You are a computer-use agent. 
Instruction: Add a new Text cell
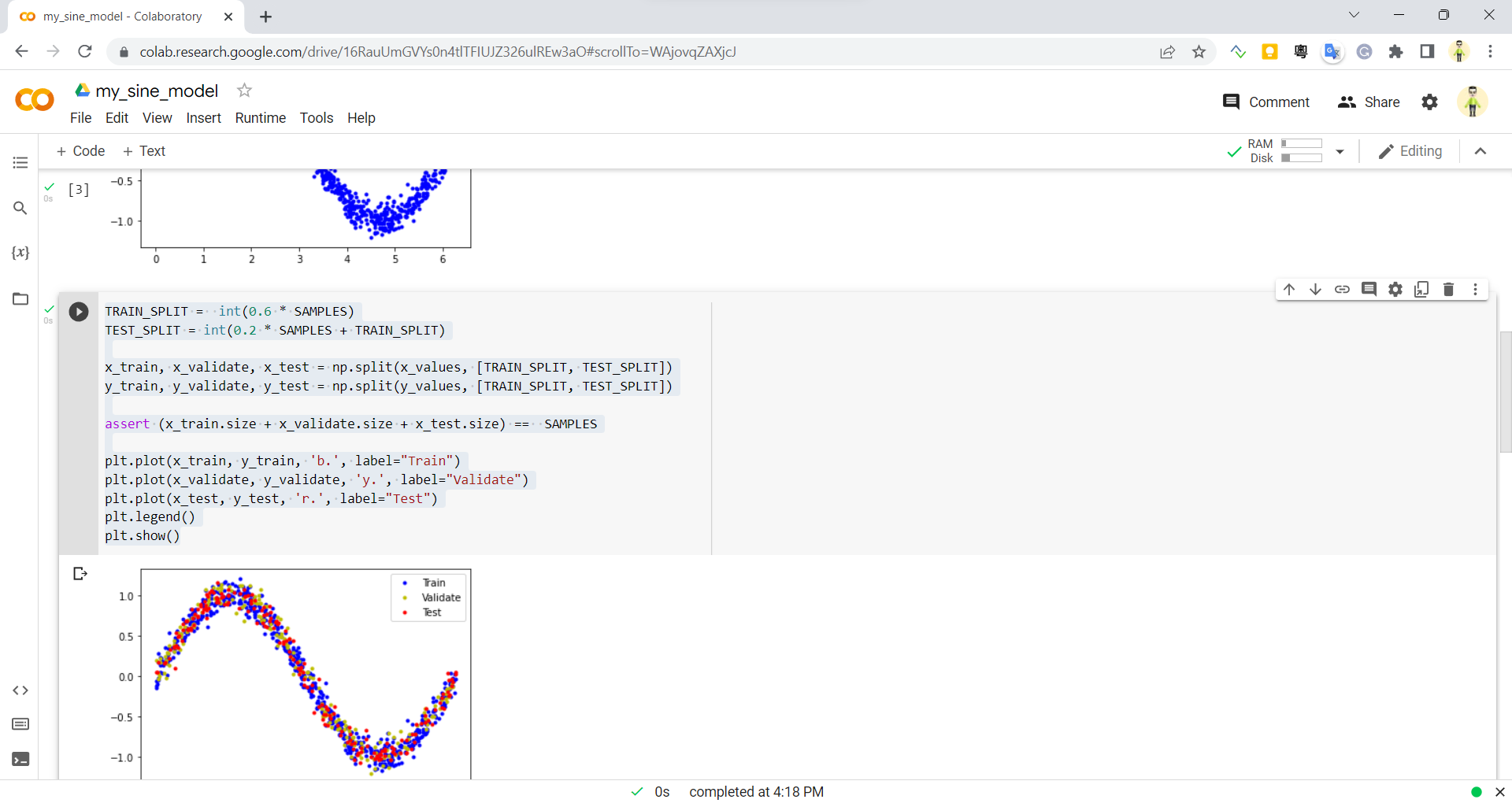pyautogui.click(x=144, y=151)
